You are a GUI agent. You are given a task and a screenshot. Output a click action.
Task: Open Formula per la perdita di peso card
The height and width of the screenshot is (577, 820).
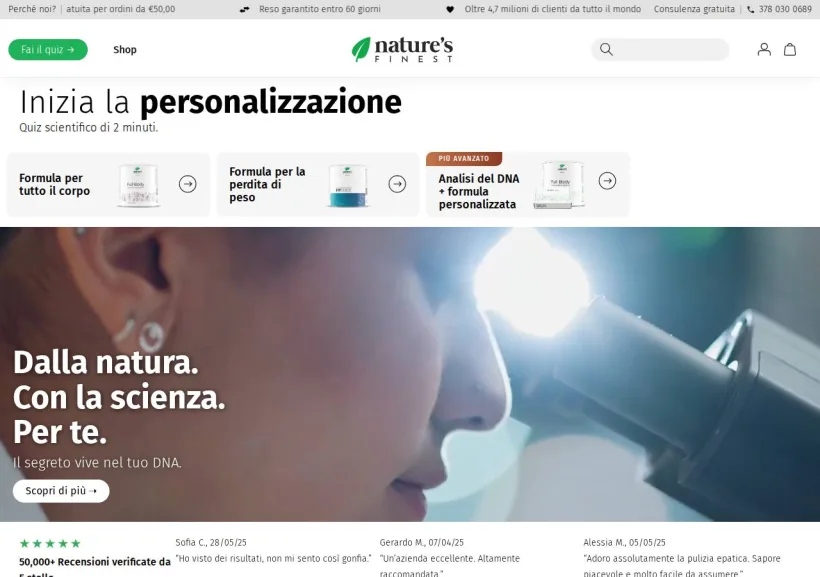[x=318, y=184]
